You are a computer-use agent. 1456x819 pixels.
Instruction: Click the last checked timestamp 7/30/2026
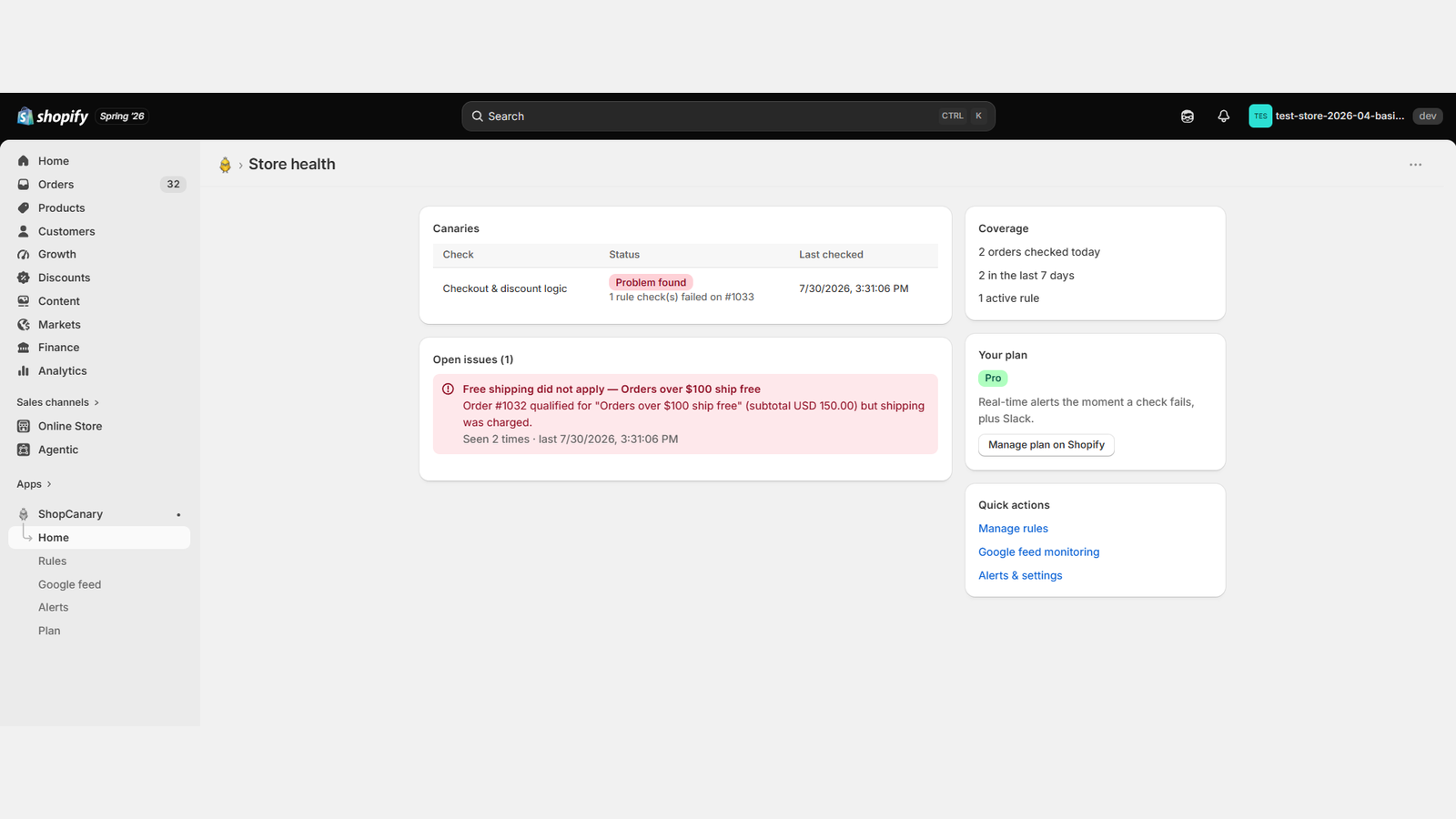(854, 288)
